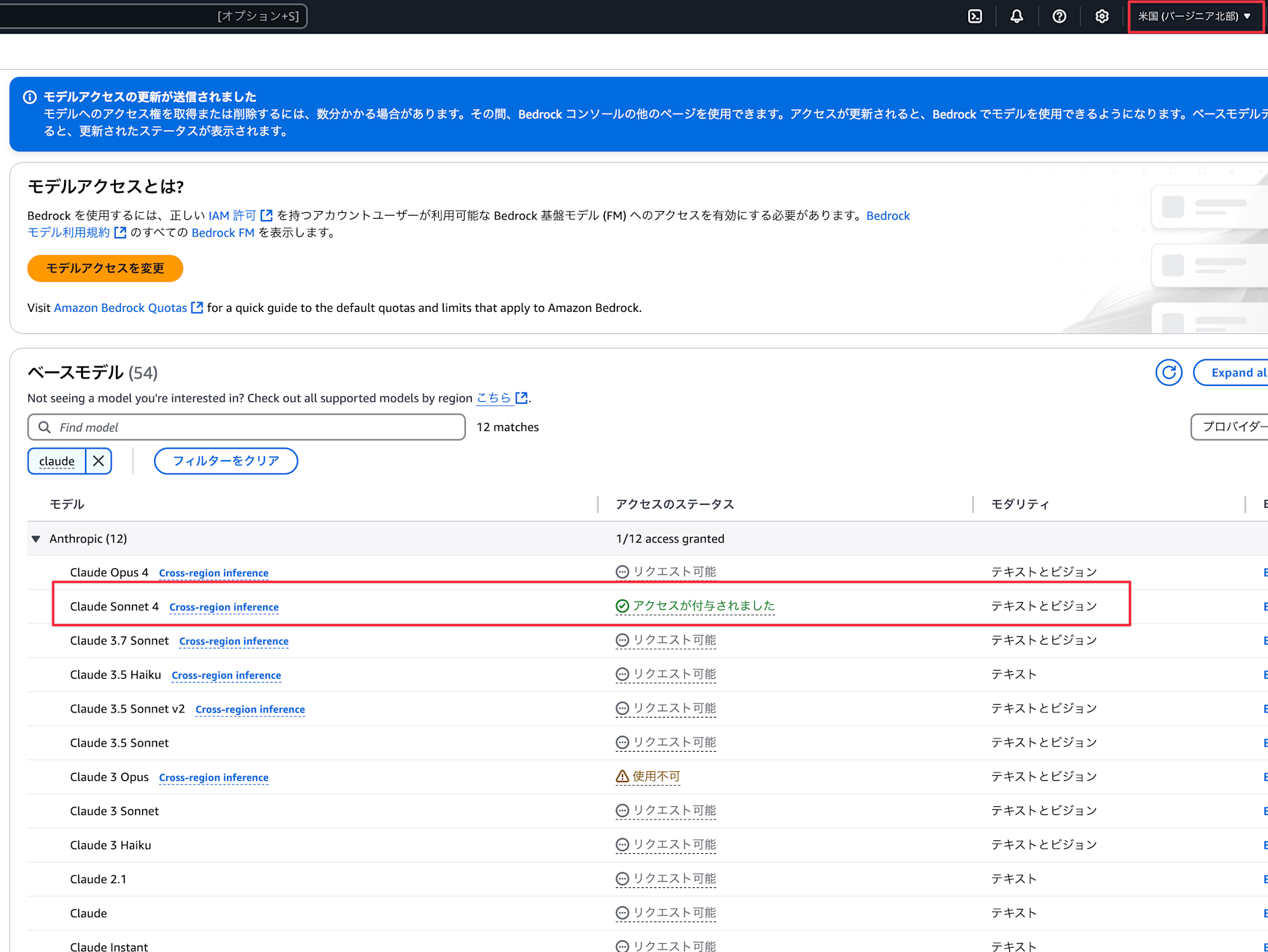Click リクエスト可能 status for Claude 3 Haiku
Screen dimensions: 1268x952
coord(666,845)
